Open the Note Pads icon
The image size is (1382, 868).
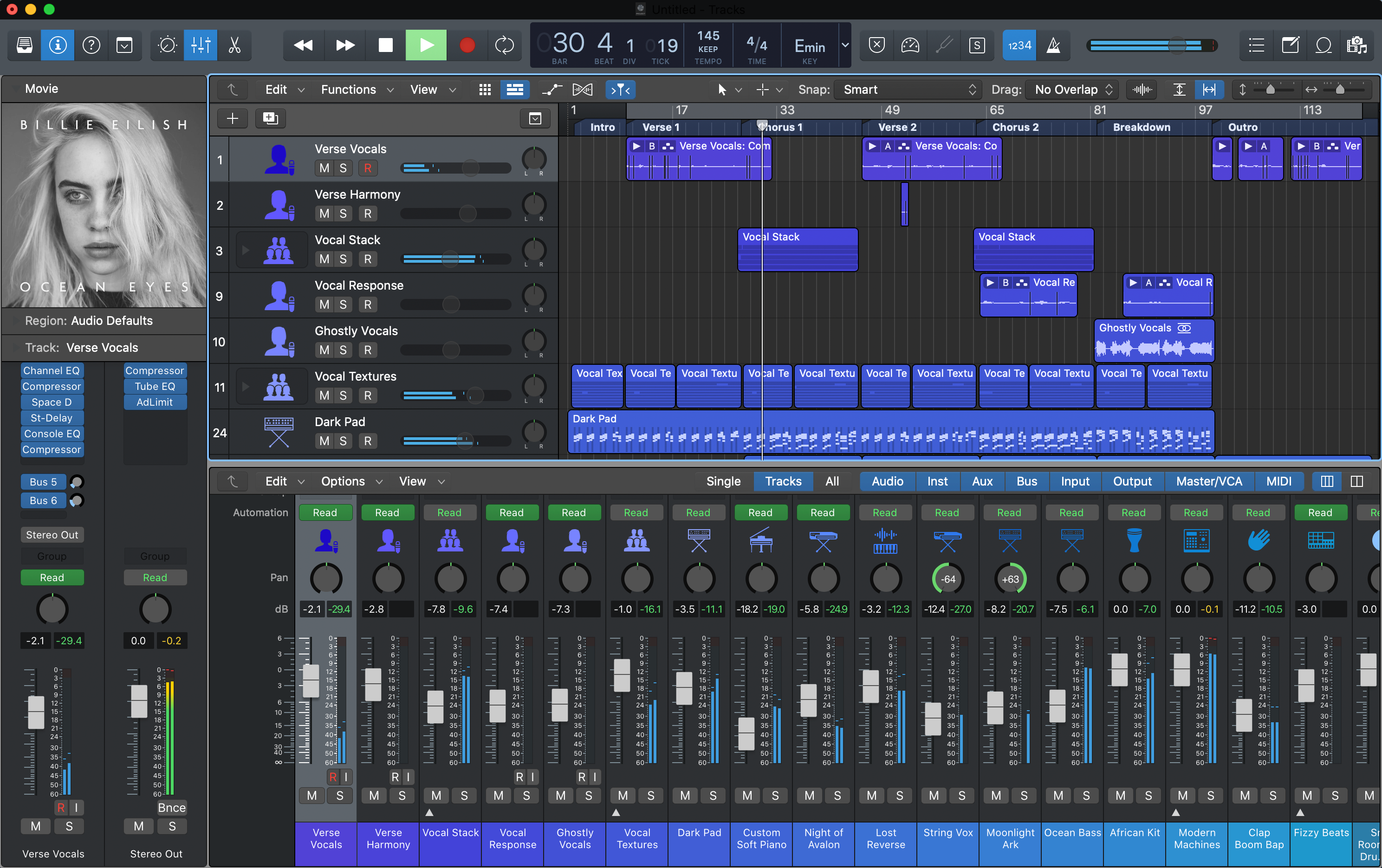coord(1290,45)
